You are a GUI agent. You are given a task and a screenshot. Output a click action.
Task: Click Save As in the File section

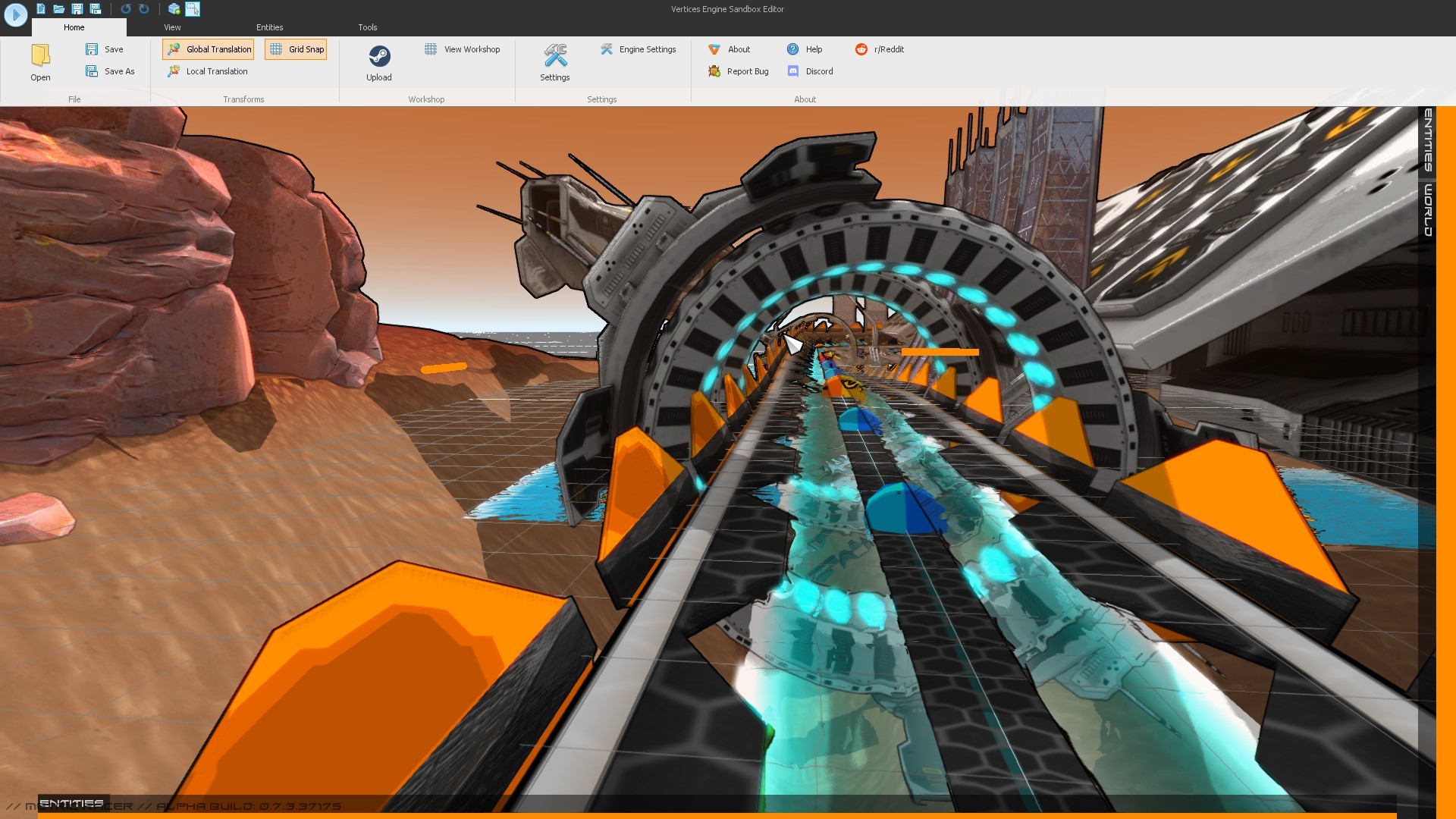coord(111,71)
